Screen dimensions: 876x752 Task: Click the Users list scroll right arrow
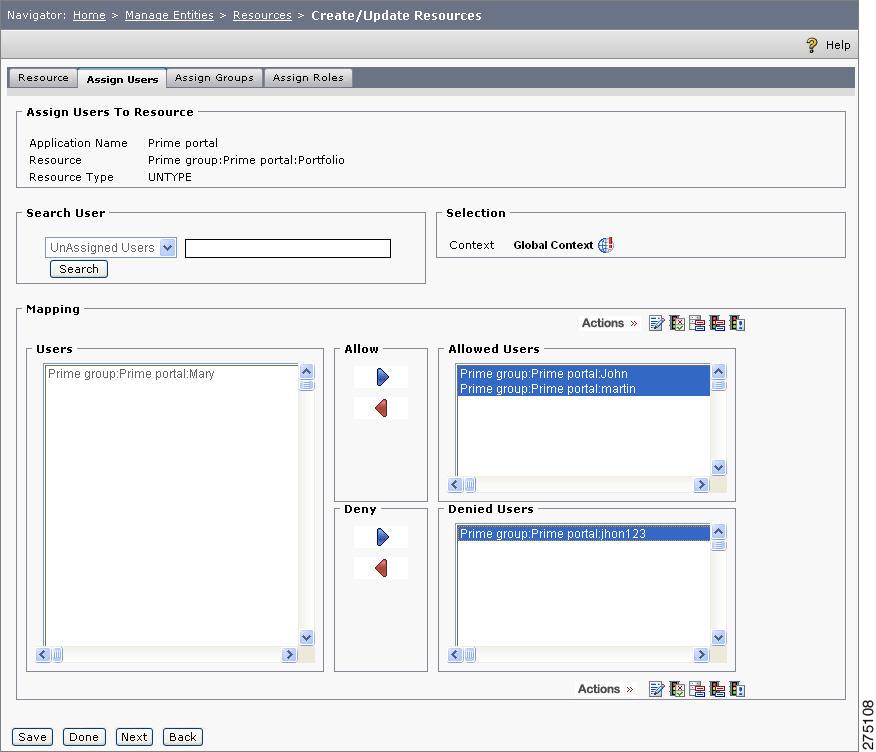click(289, 655)
